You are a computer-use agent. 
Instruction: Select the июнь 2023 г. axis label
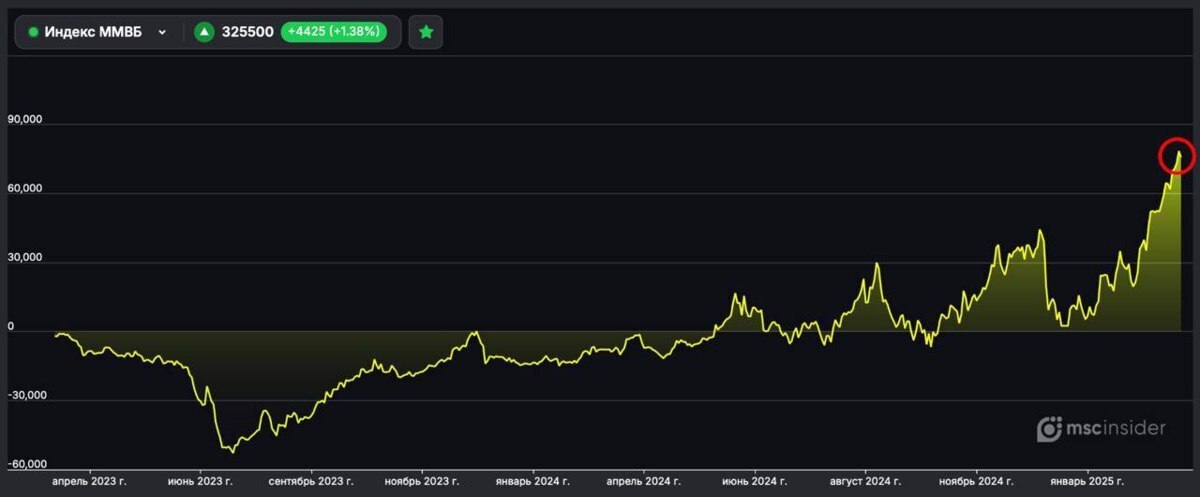tap(200, 481)
